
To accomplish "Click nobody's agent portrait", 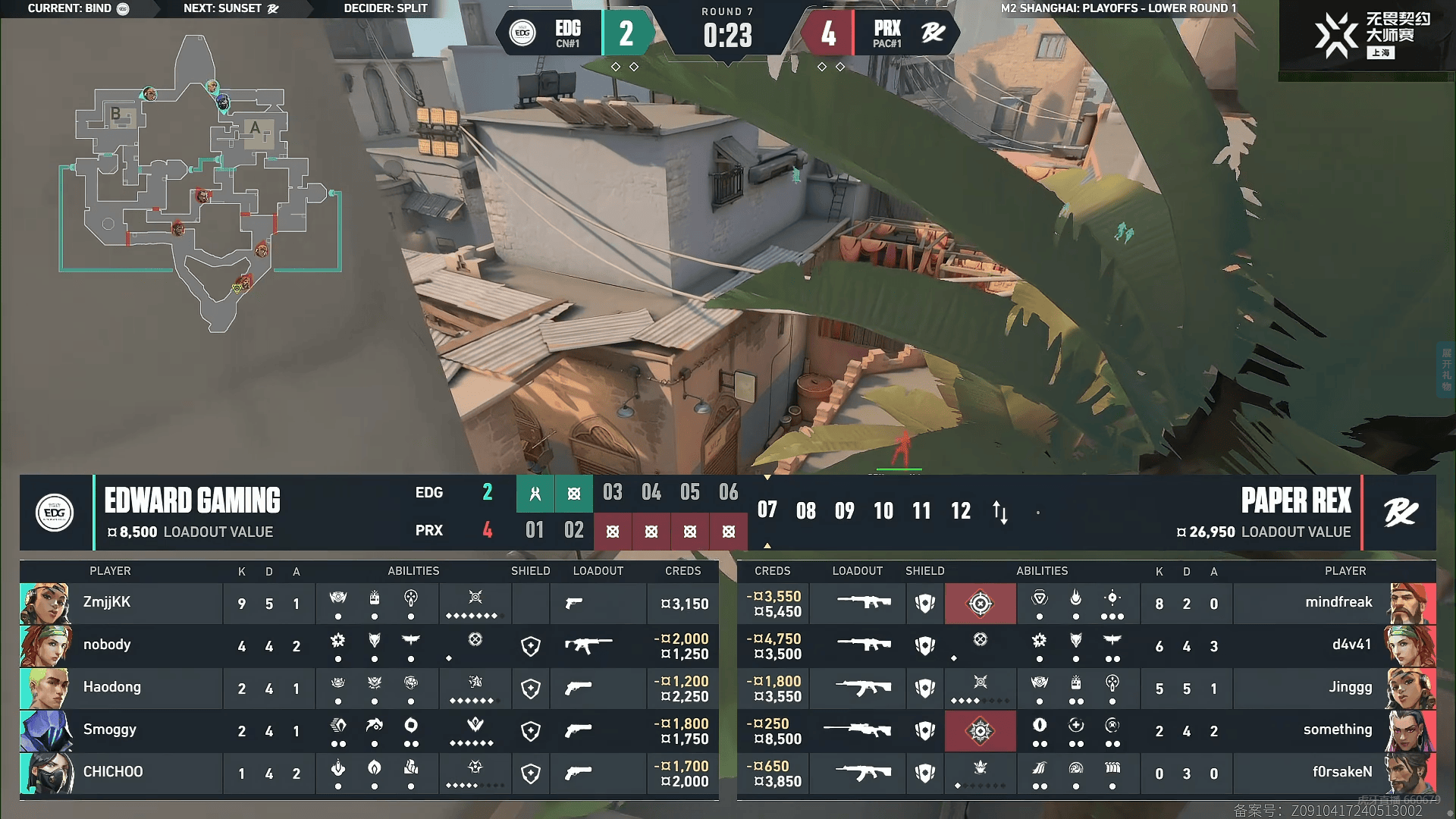I will pyautogui.click(x=45, y=646).
